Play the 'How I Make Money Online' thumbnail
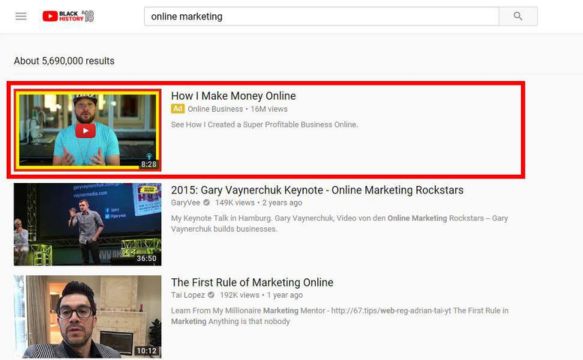583x360 pixels. click(88, 130)
